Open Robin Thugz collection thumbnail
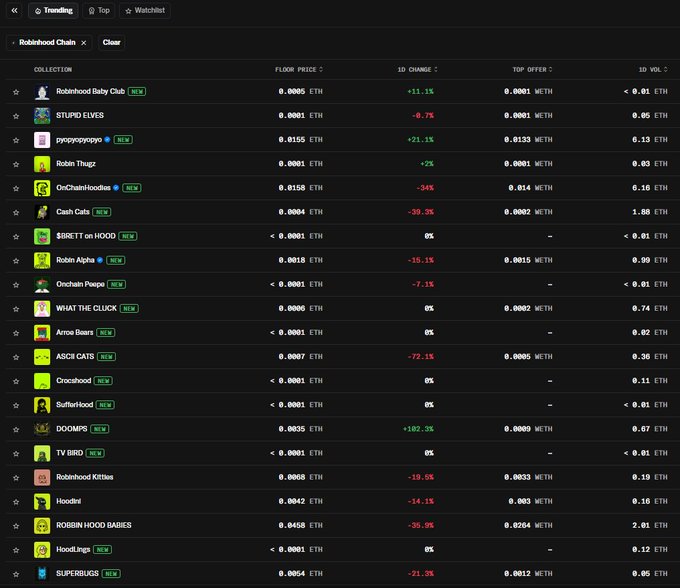Viewport: 680px width, 588px height. [x=42, y=164]
